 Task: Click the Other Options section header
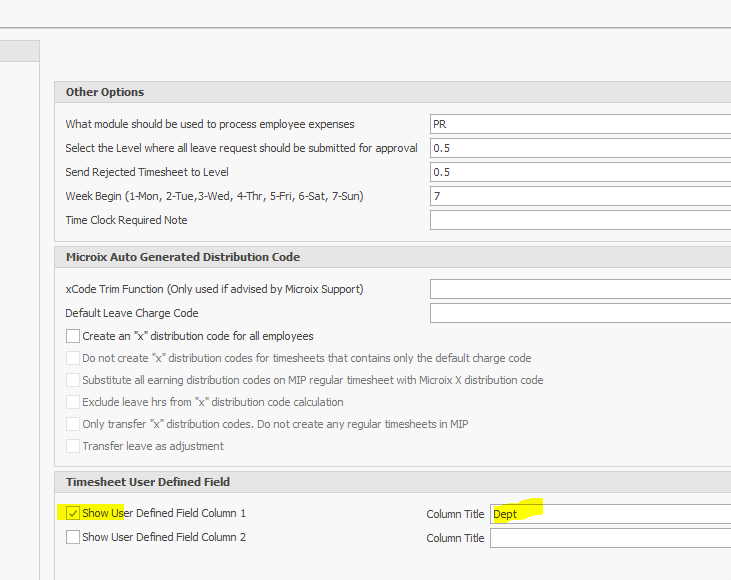pyautogui.click(x=105, y=92)
